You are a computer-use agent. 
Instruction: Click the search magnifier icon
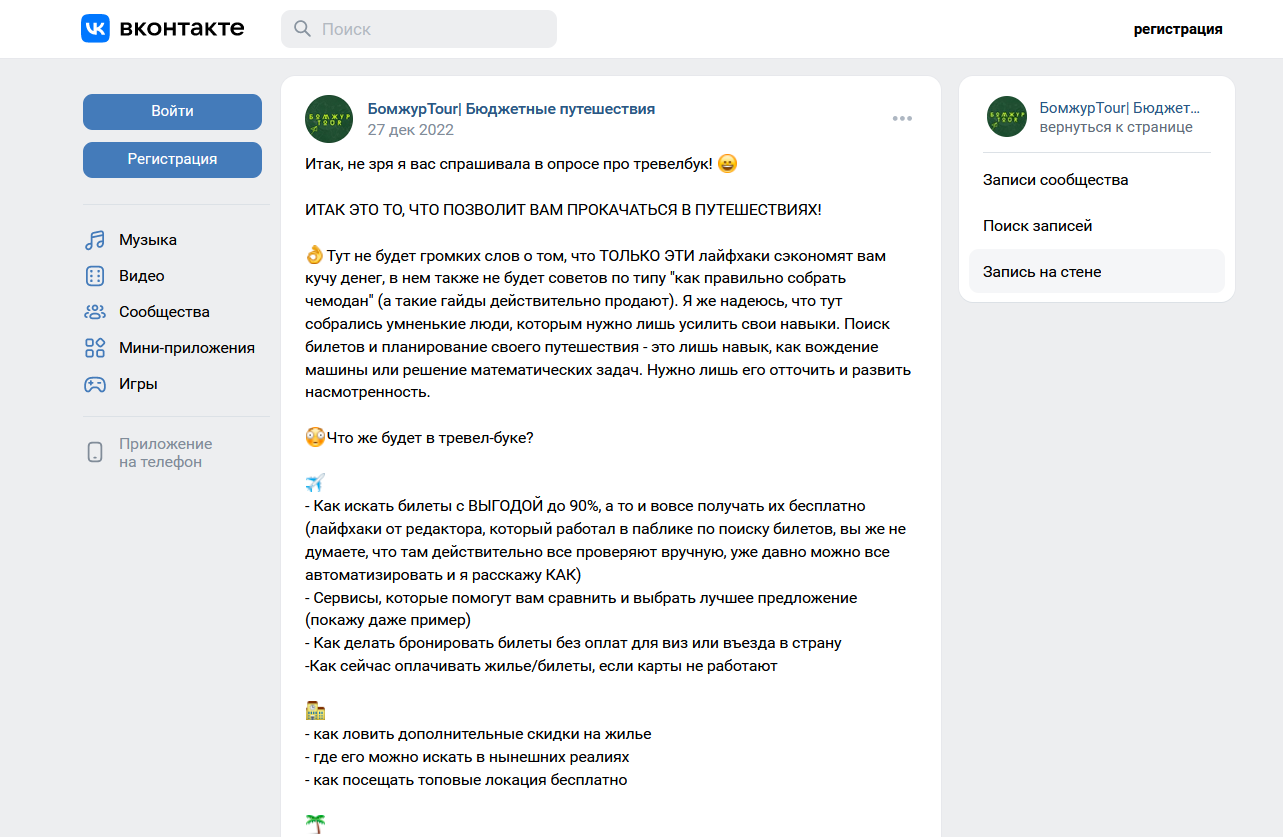pyautogui.click(x=302, y=30)
